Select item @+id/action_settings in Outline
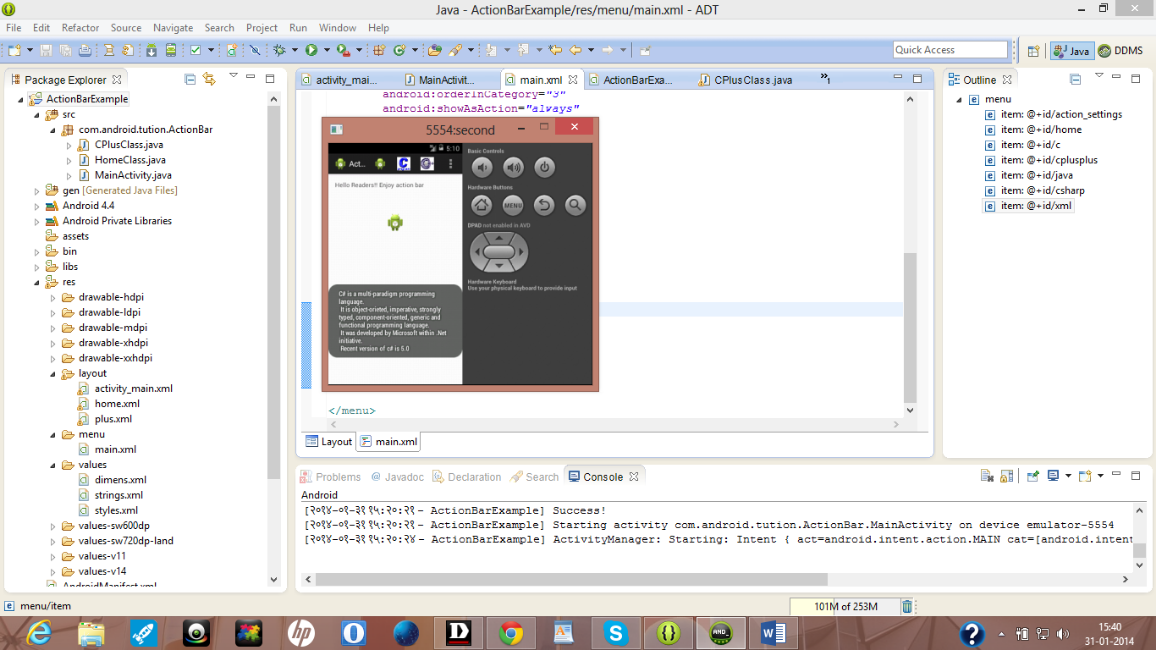This screenshot has width=1156, height=650. tap(1054, 114)
